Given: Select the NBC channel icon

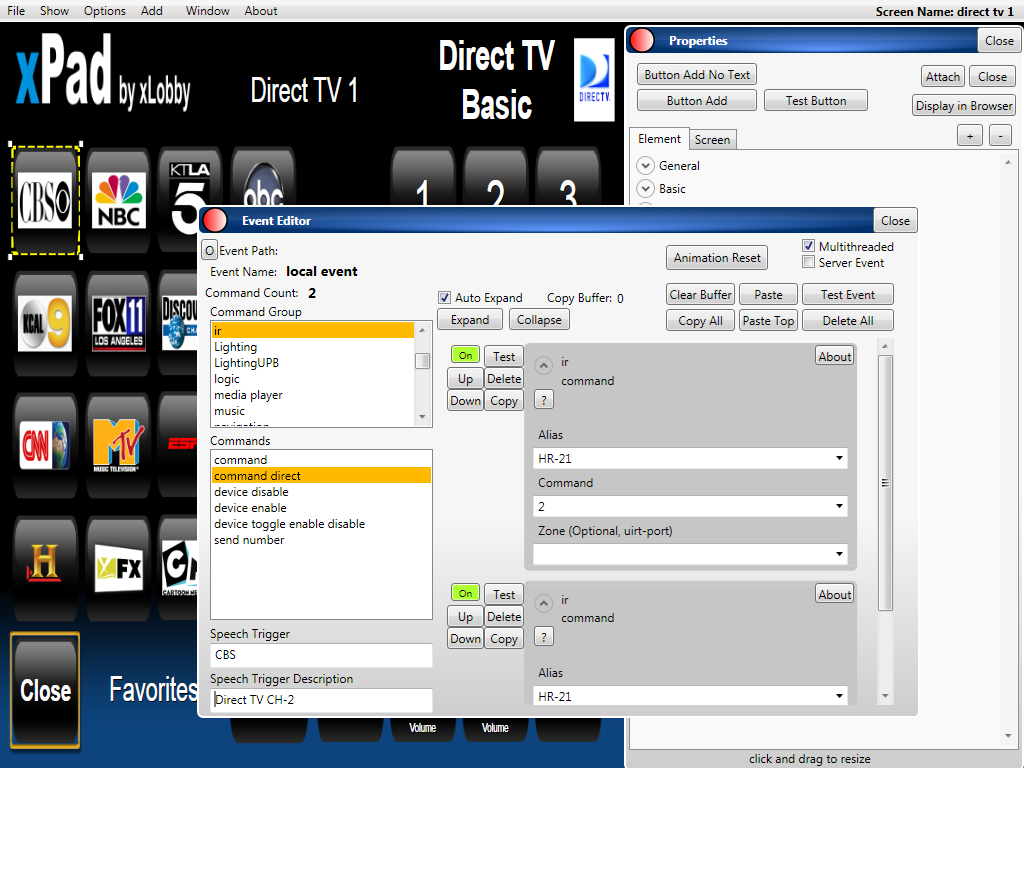Looking at the screenshot, I should click(x=119, y=200).
